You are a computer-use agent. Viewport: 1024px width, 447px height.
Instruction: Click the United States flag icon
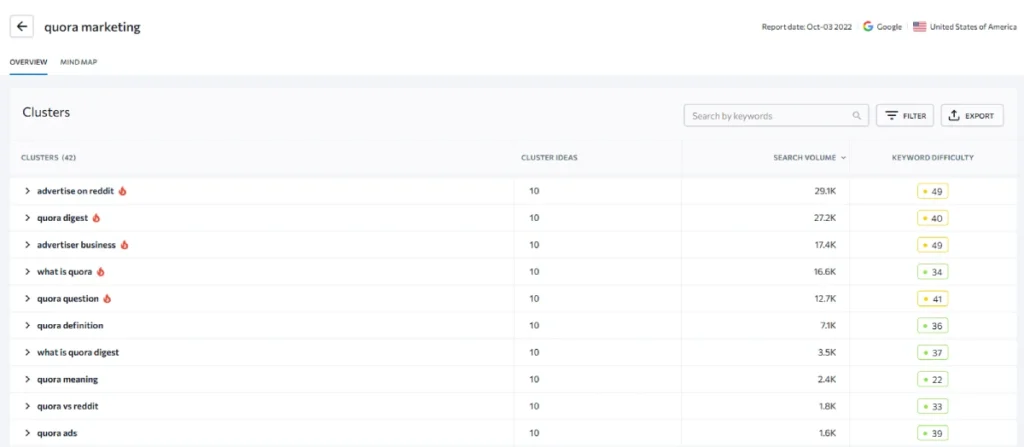point(920,27)
